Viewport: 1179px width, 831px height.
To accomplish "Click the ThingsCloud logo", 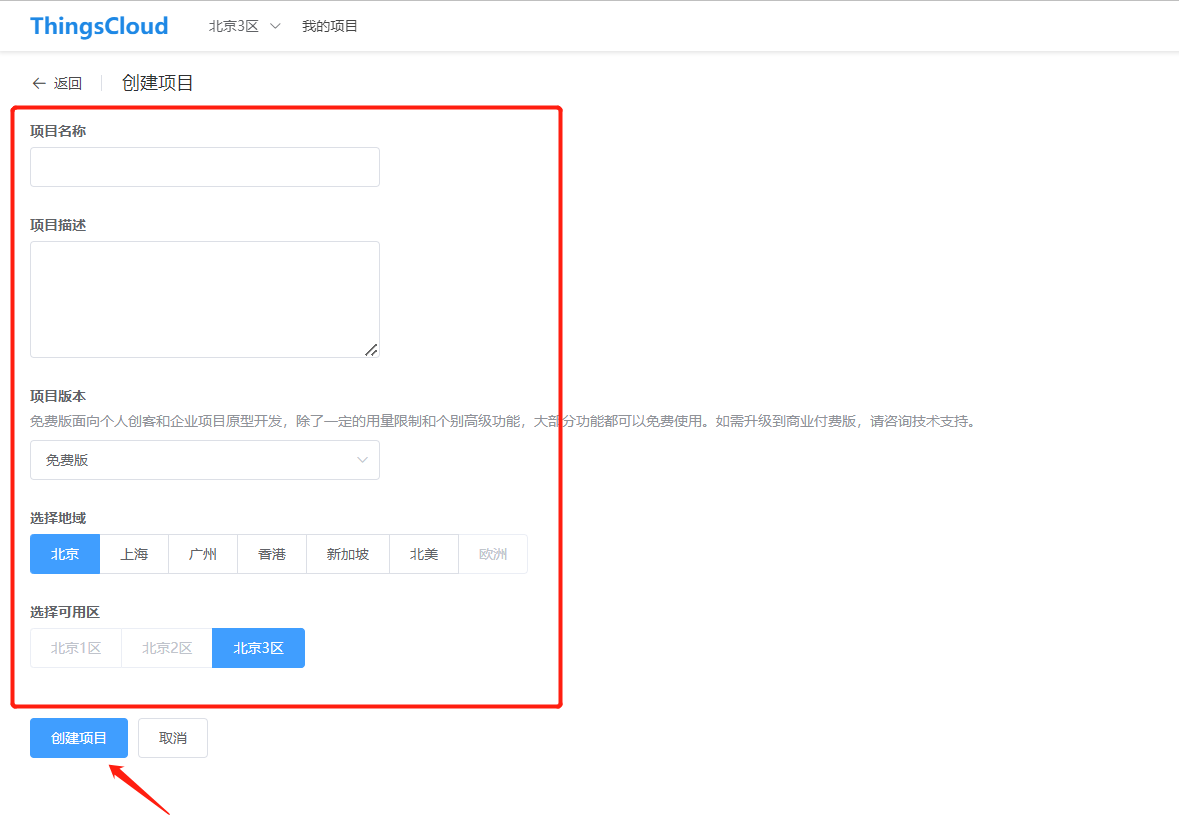I will click(x=99, y=26).
